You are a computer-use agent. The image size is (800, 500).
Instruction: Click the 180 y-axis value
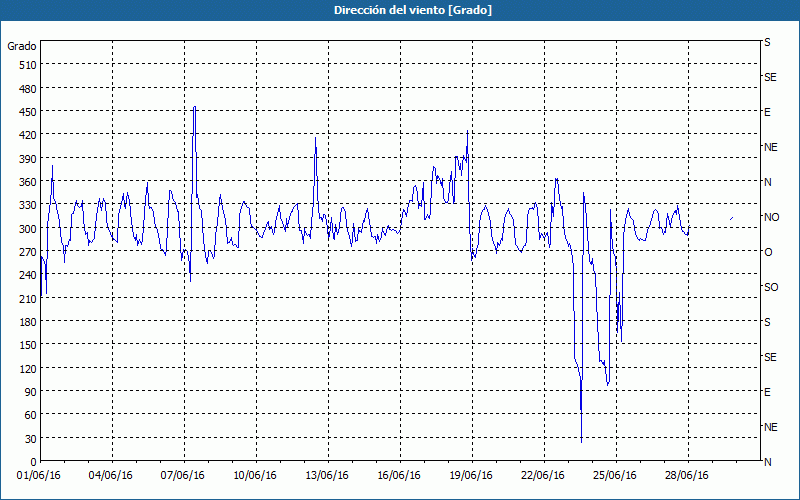click(28, 322)
